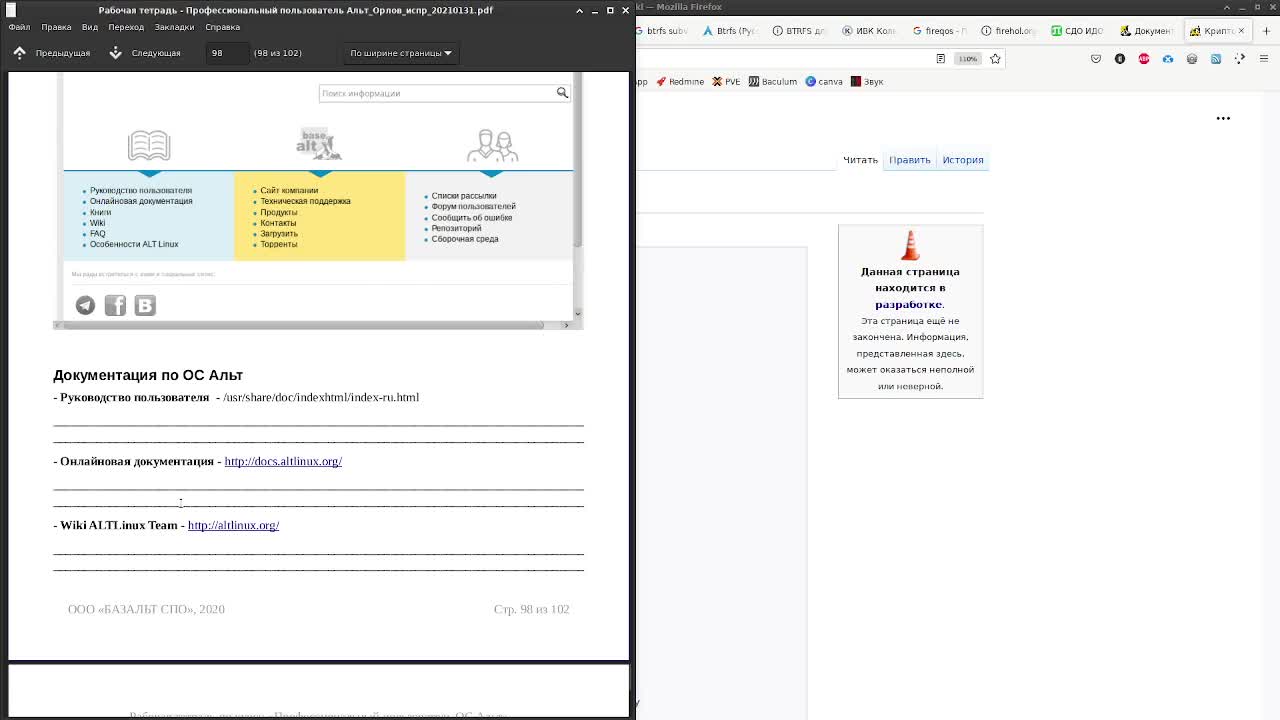Click the VK icon in the page
The image size is (1280, 720).
pos(145,305)
